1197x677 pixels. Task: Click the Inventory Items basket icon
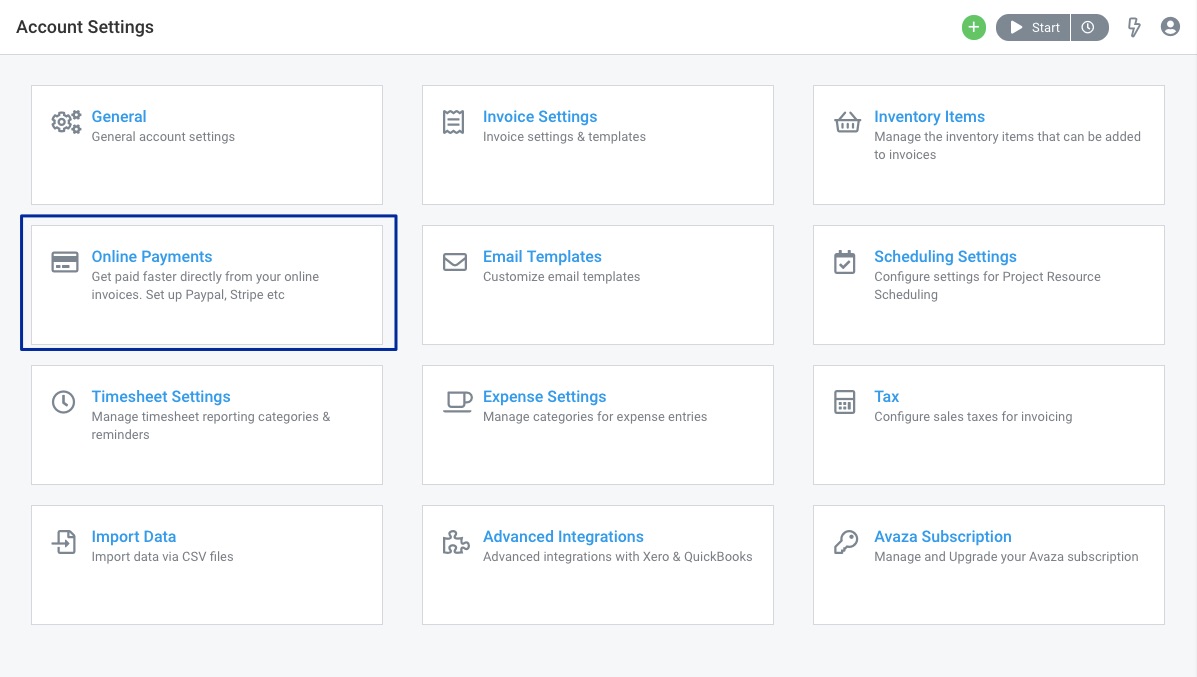coord(847,122)
